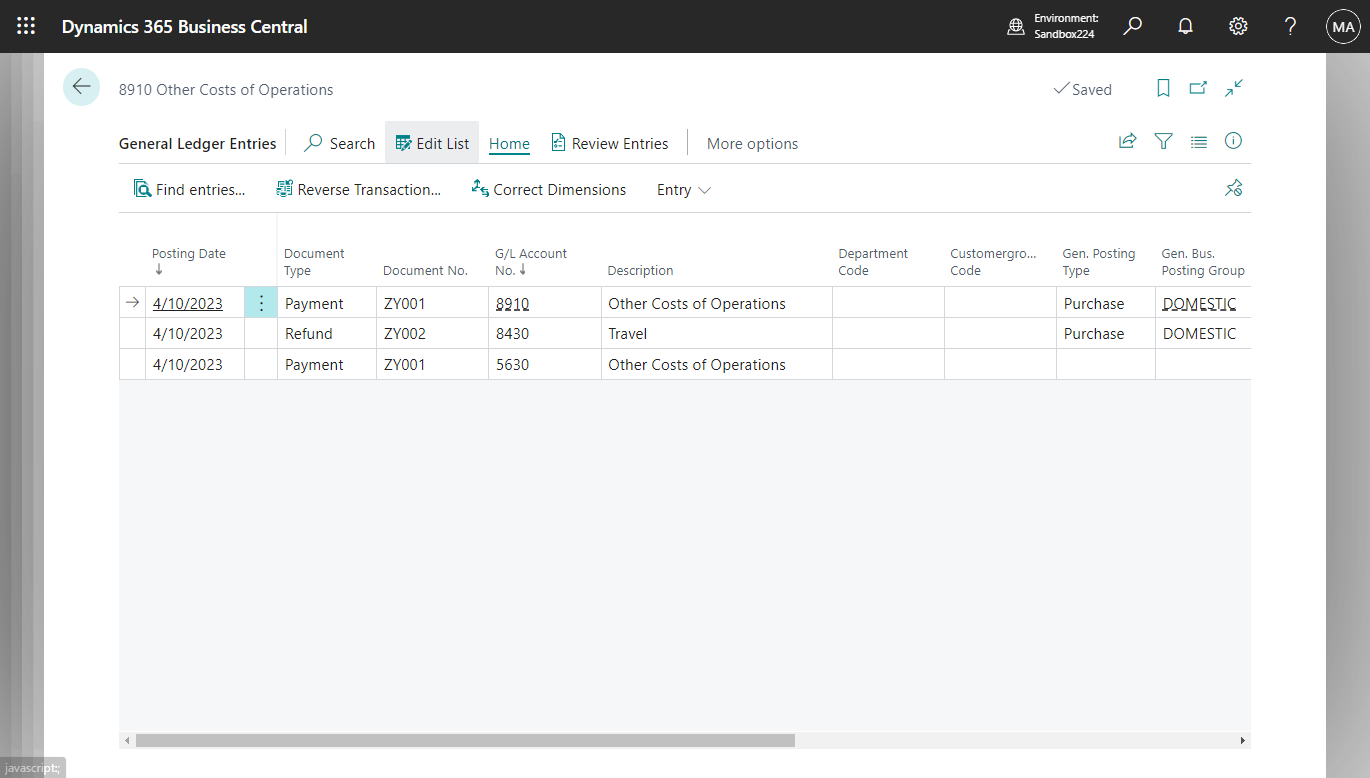Open the row options via vertical ellipsis
The image size is (1370, 778).
coord(261,302)
